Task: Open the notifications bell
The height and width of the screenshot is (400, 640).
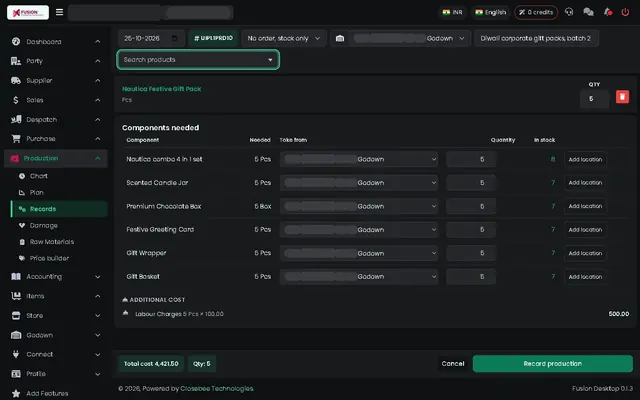Action: pos(608,12)
